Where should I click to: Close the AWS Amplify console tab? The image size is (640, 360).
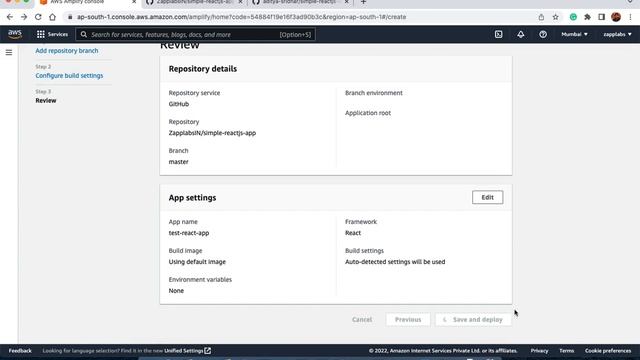(134, 2)
